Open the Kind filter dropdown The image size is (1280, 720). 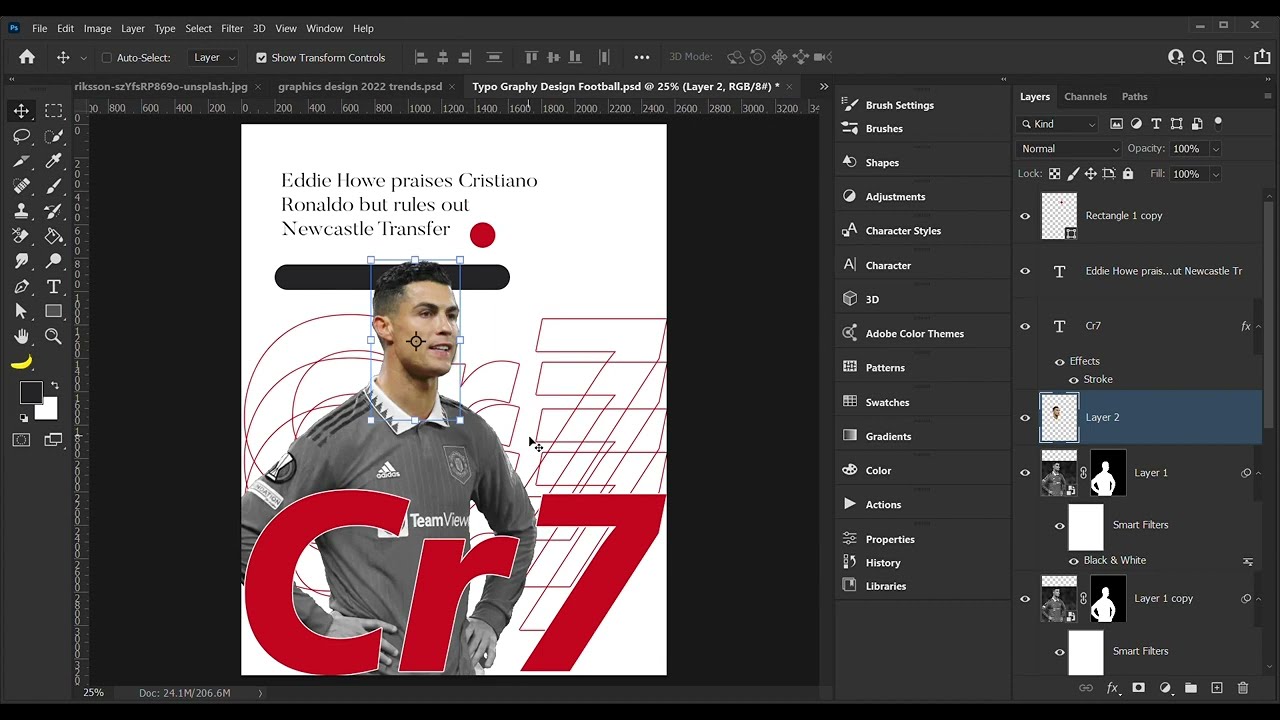1059,124
